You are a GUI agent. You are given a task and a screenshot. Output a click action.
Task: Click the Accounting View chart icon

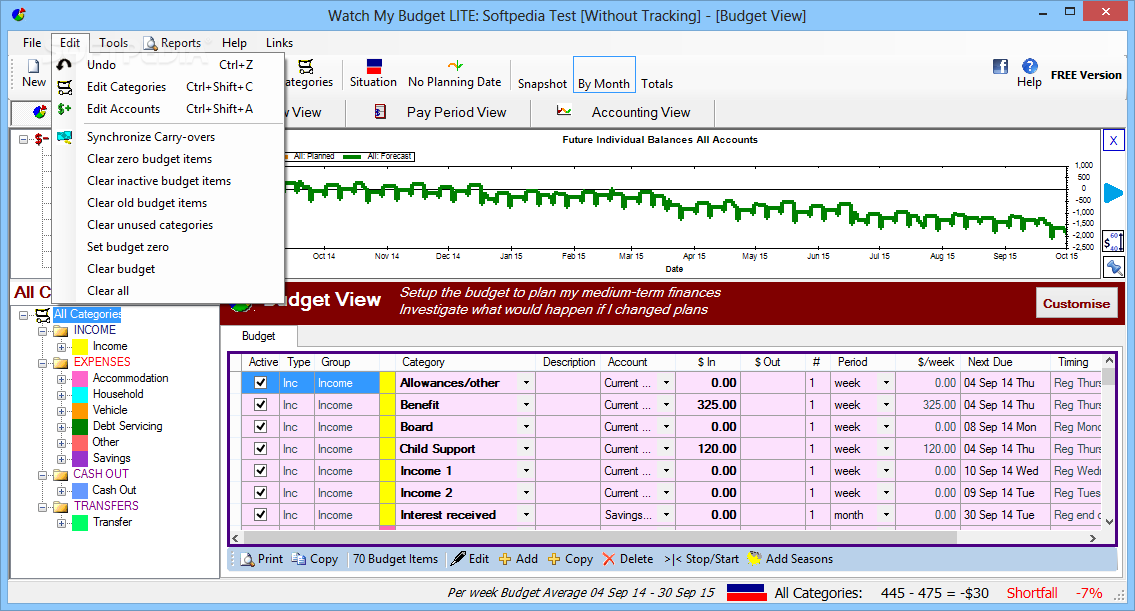[563, 111]
